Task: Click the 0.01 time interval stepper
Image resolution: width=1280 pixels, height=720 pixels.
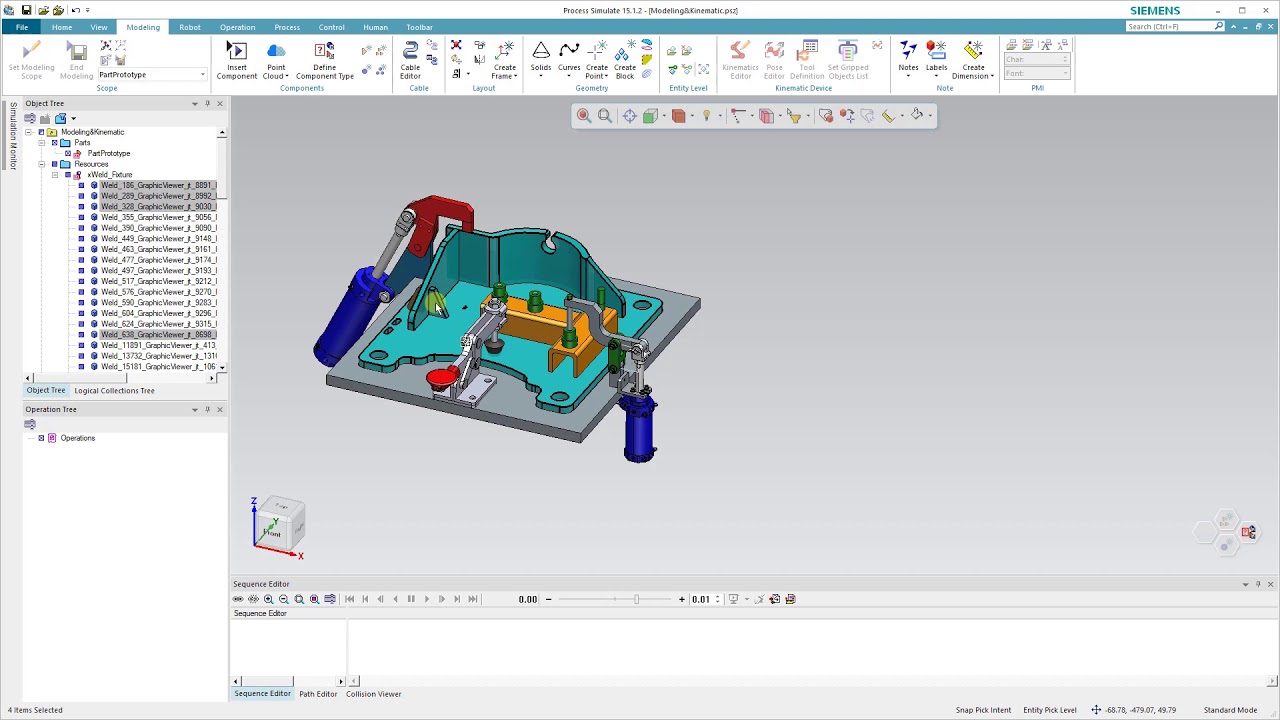Action: [x=718, y=599]
